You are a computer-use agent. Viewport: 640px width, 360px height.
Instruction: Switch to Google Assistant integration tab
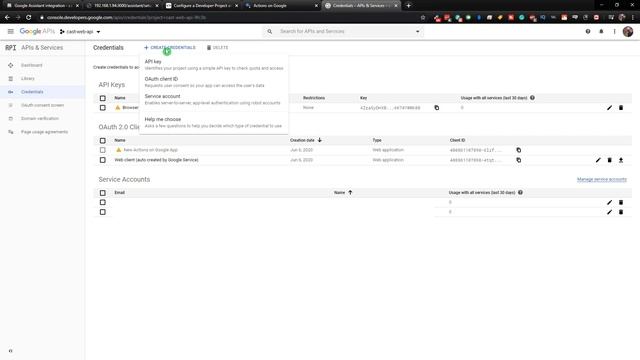[43, 6]
